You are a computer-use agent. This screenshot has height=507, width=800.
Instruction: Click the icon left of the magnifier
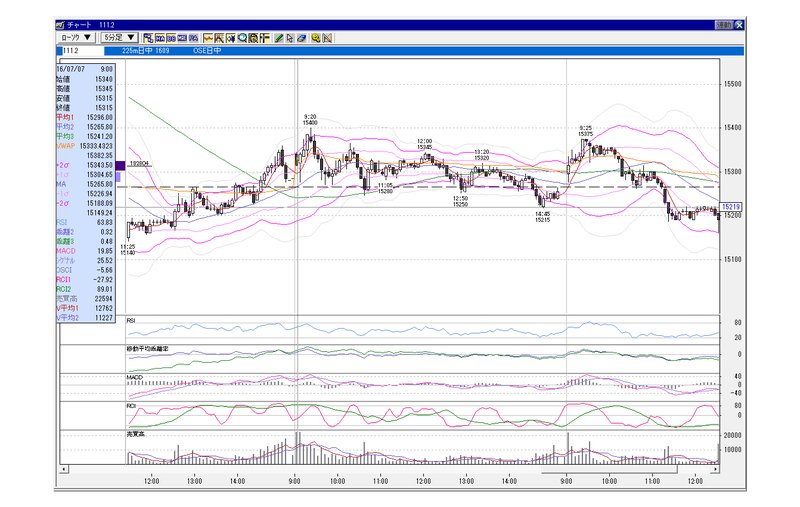[231, 38]
